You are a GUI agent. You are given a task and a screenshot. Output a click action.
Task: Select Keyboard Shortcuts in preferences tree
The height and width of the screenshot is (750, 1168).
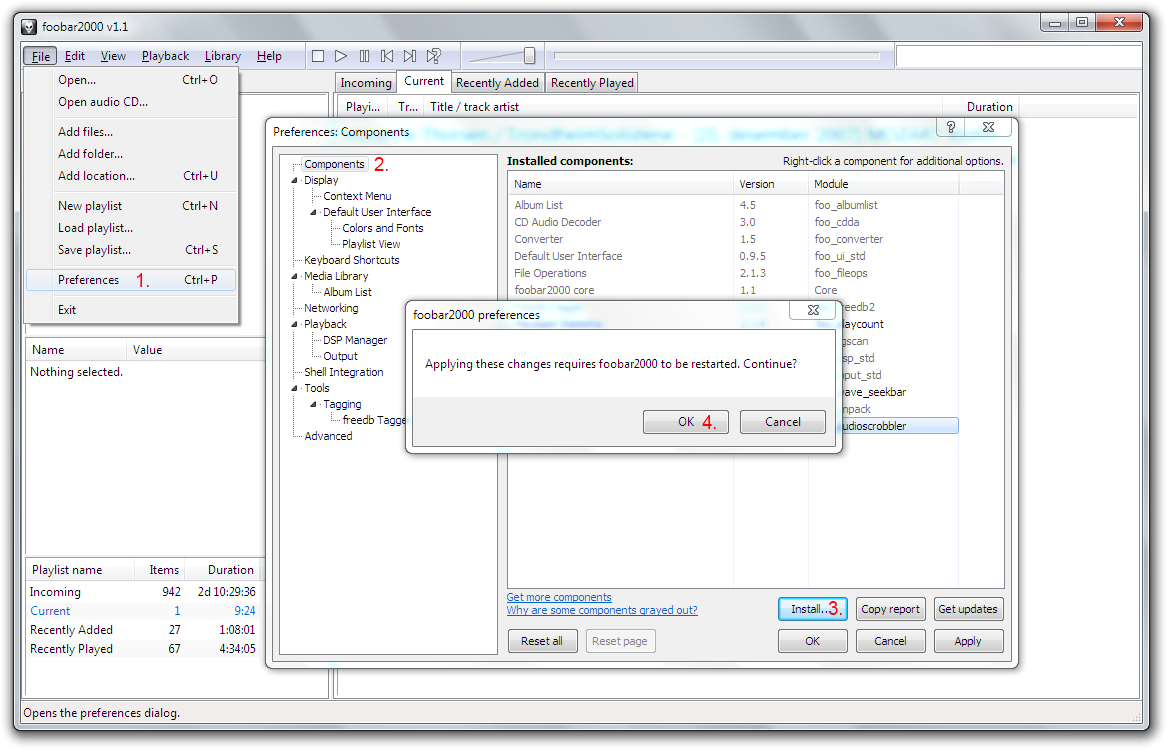coord(351,260)
